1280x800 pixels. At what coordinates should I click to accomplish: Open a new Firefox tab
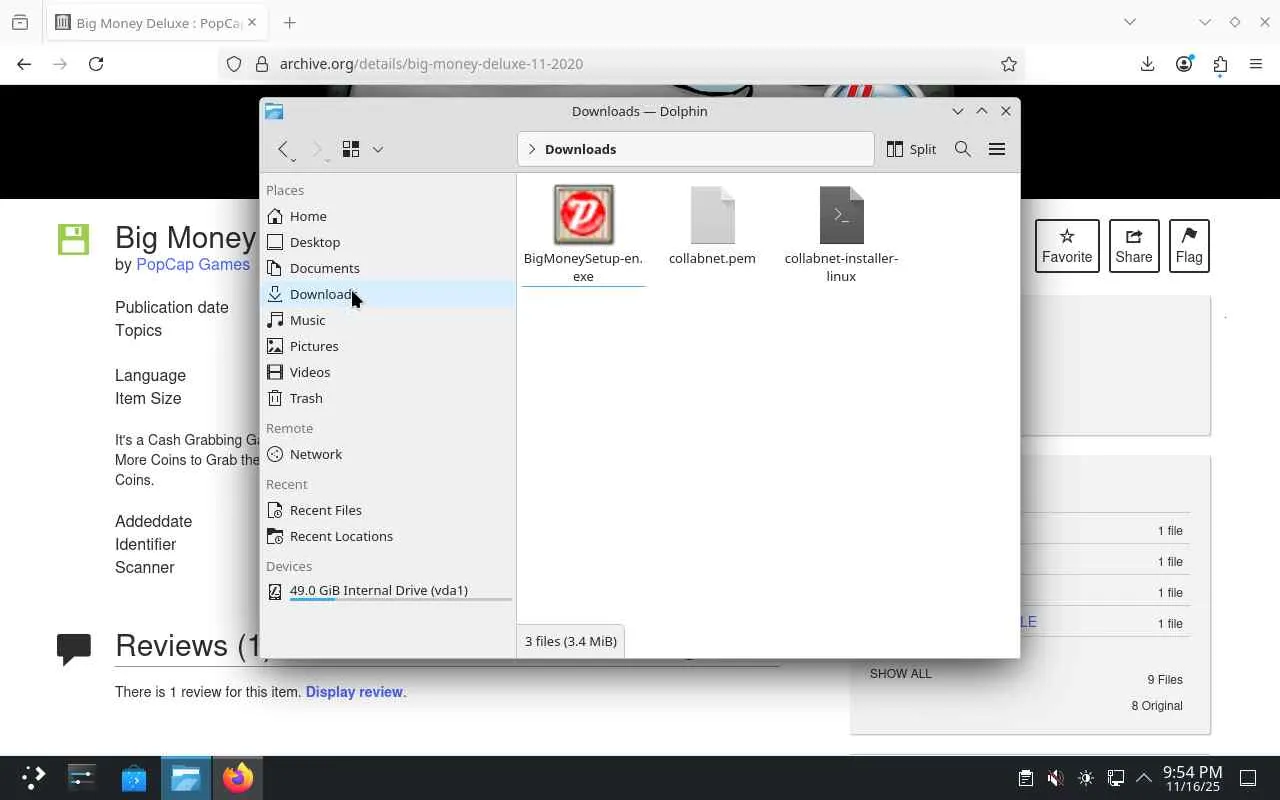289,22
